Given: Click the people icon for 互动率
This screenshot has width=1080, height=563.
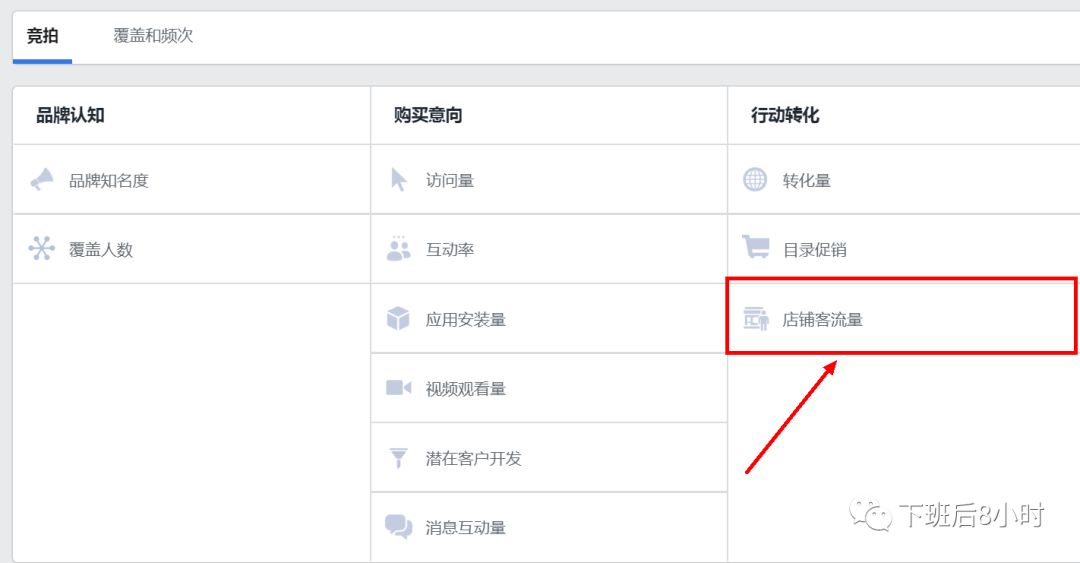Looking at the screenshot, I should [x=399, y=249].
